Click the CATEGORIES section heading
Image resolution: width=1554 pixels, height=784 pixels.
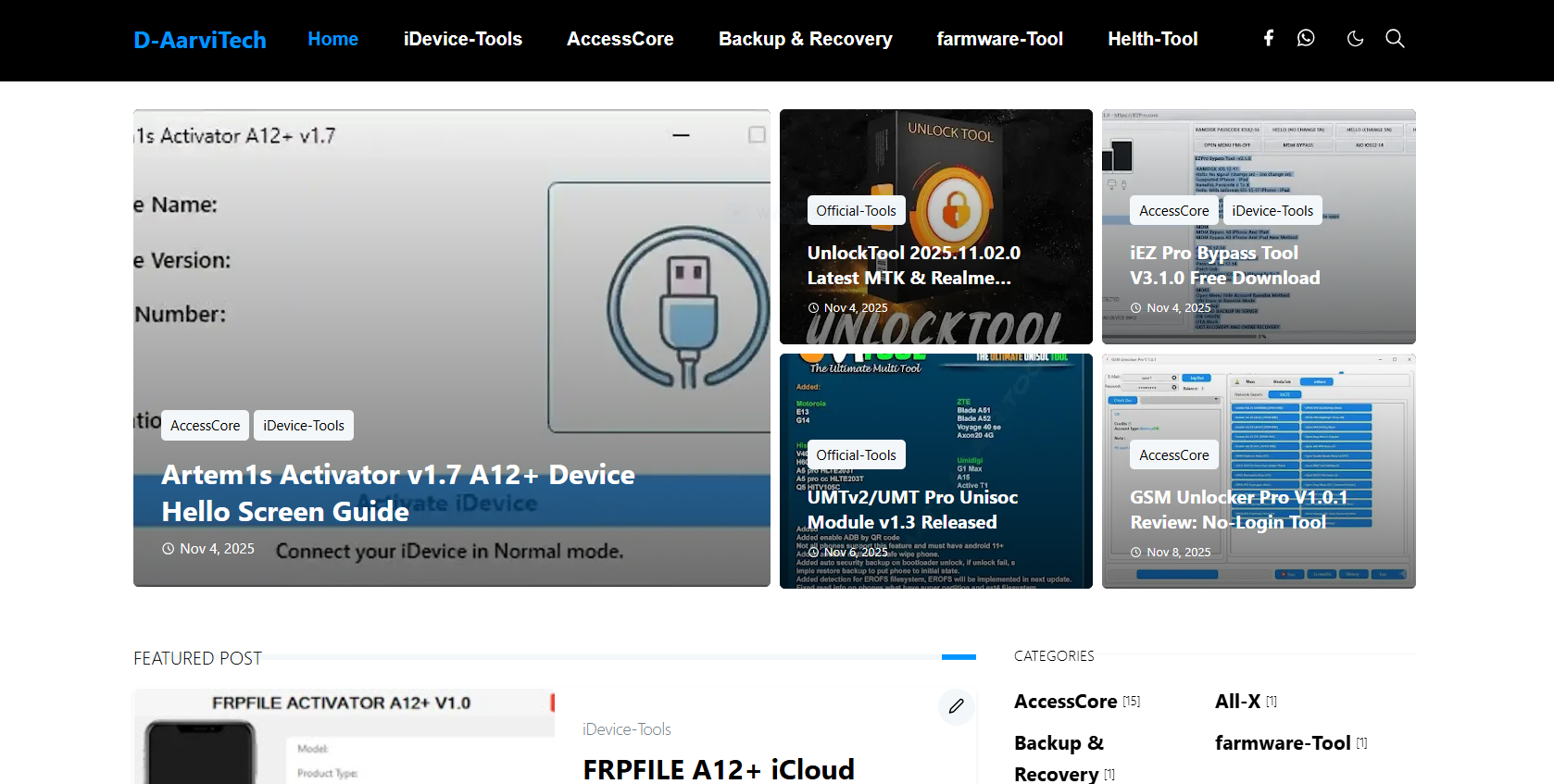[x=1054, y=655]
